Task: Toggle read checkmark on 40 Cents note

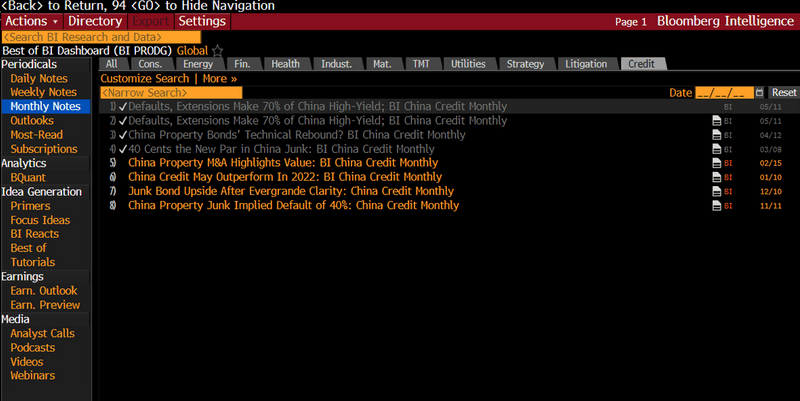Action: pyautogui.click(x=123, y=149)
